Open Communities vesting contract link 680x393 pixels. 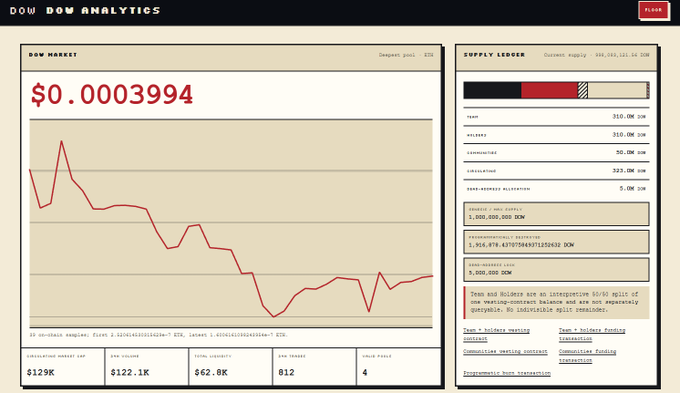(505, 351)
